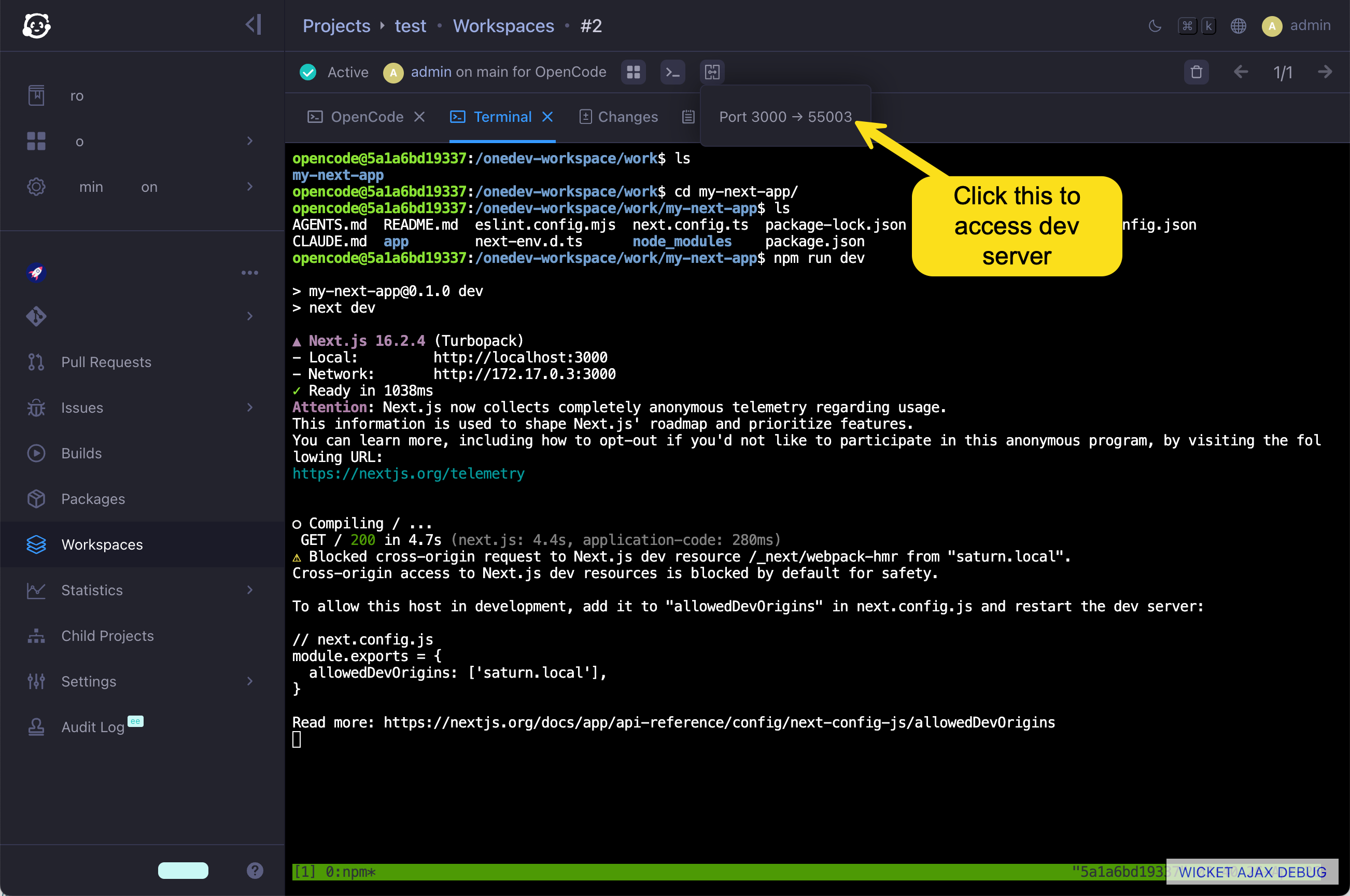Close the Terminal tab
The height and width of the screenshot is (896, 1350).
(547, 117)
